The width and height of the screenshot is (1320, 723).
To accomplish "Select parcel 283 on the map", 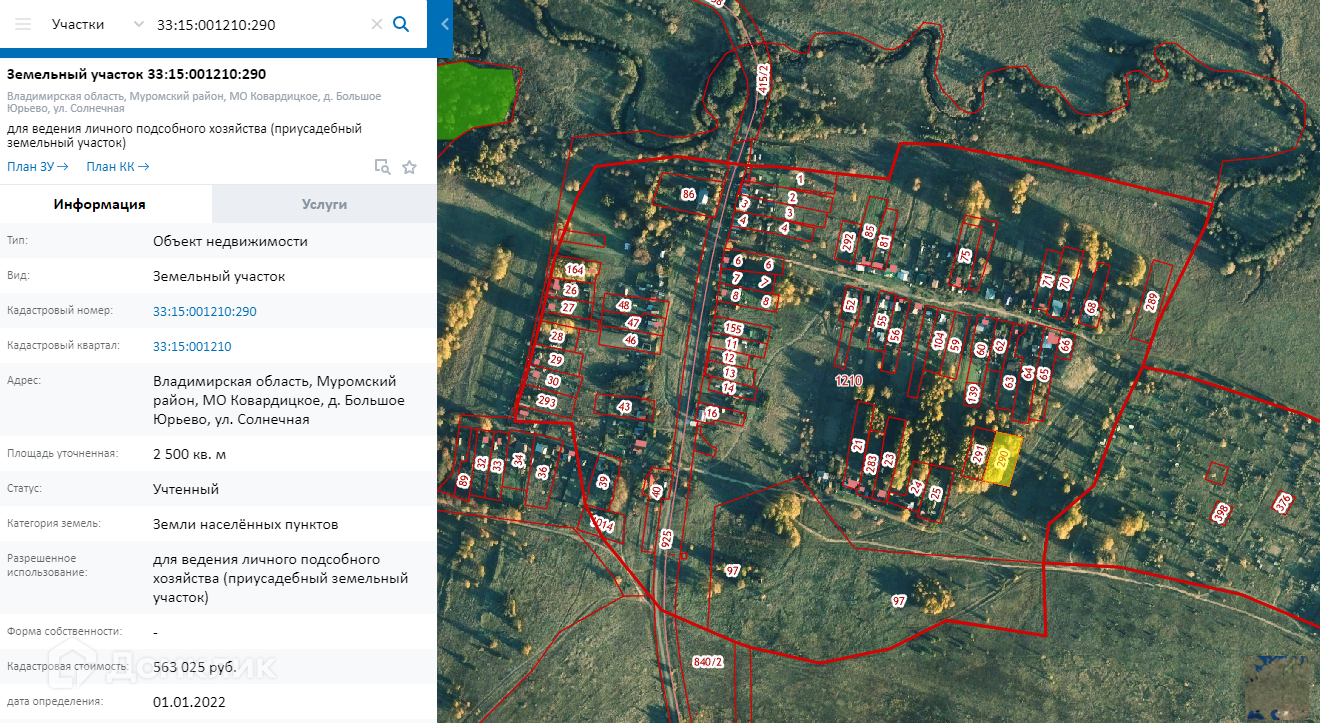I will 871,463.
